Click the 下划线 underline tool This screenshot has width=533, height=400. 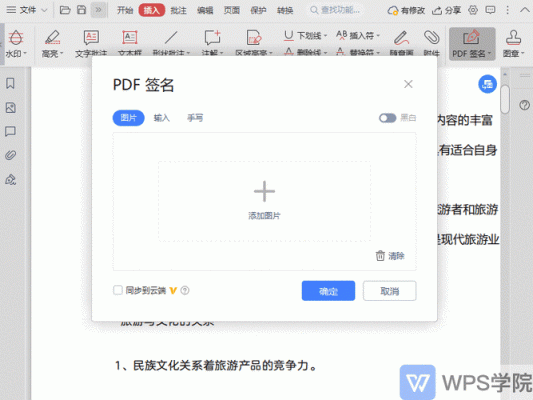(x=305, y=35)
